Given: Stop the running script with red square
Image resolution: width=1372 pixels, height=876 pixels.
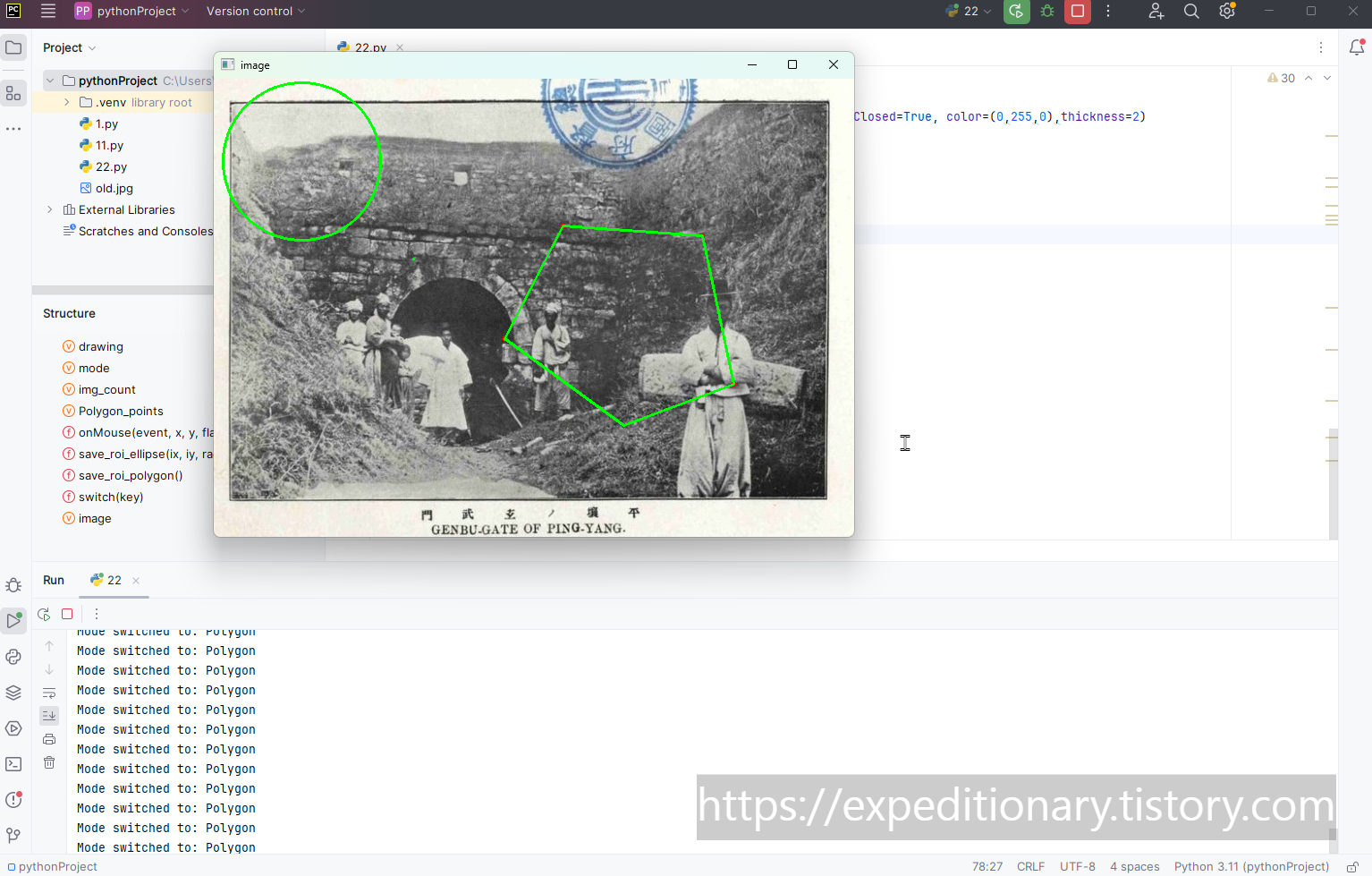Looking at the screenshot, I should coord(1078,12).
